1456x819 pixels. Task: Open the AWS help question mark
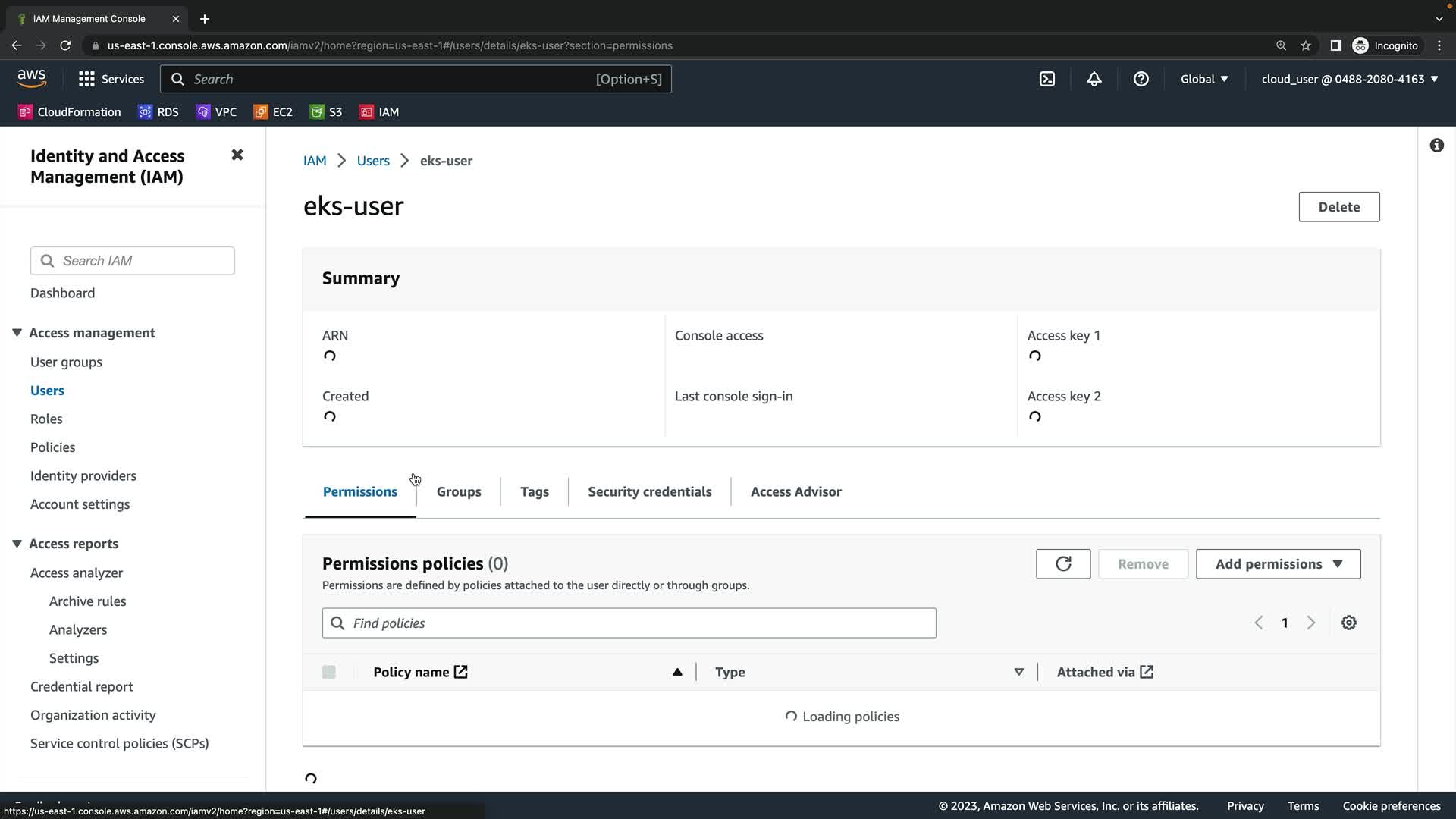[1141, 79]
